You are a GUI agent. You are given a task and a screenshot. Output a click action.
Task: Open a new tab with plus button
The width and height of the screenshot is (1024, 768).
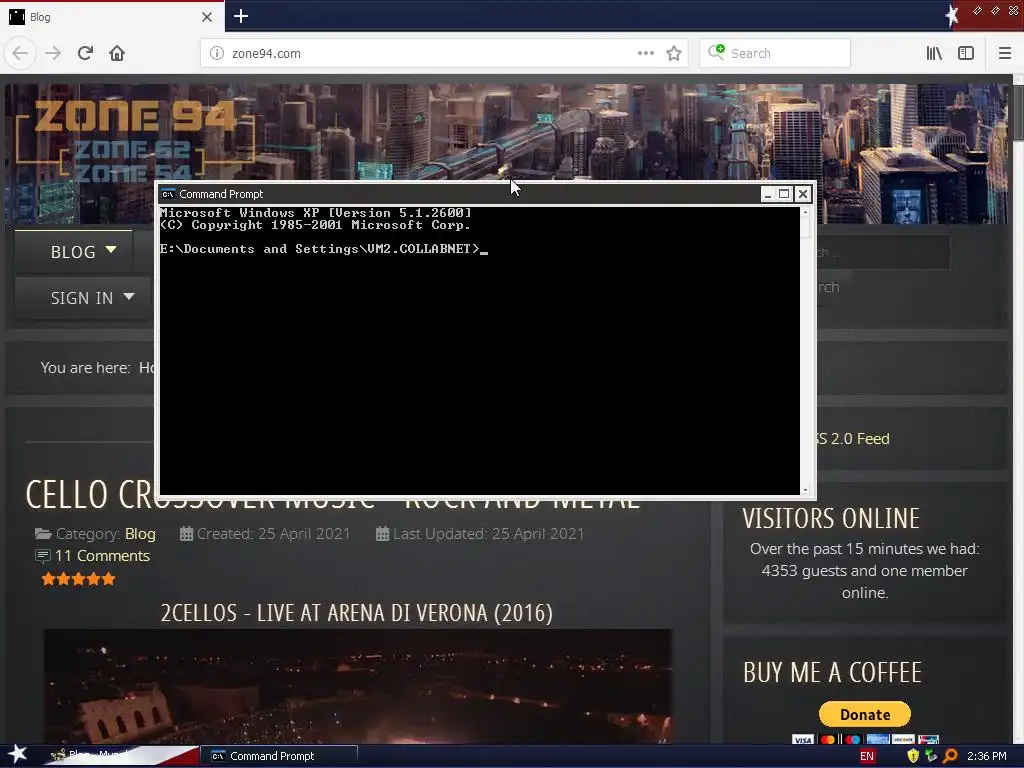(x=241, y=16)
